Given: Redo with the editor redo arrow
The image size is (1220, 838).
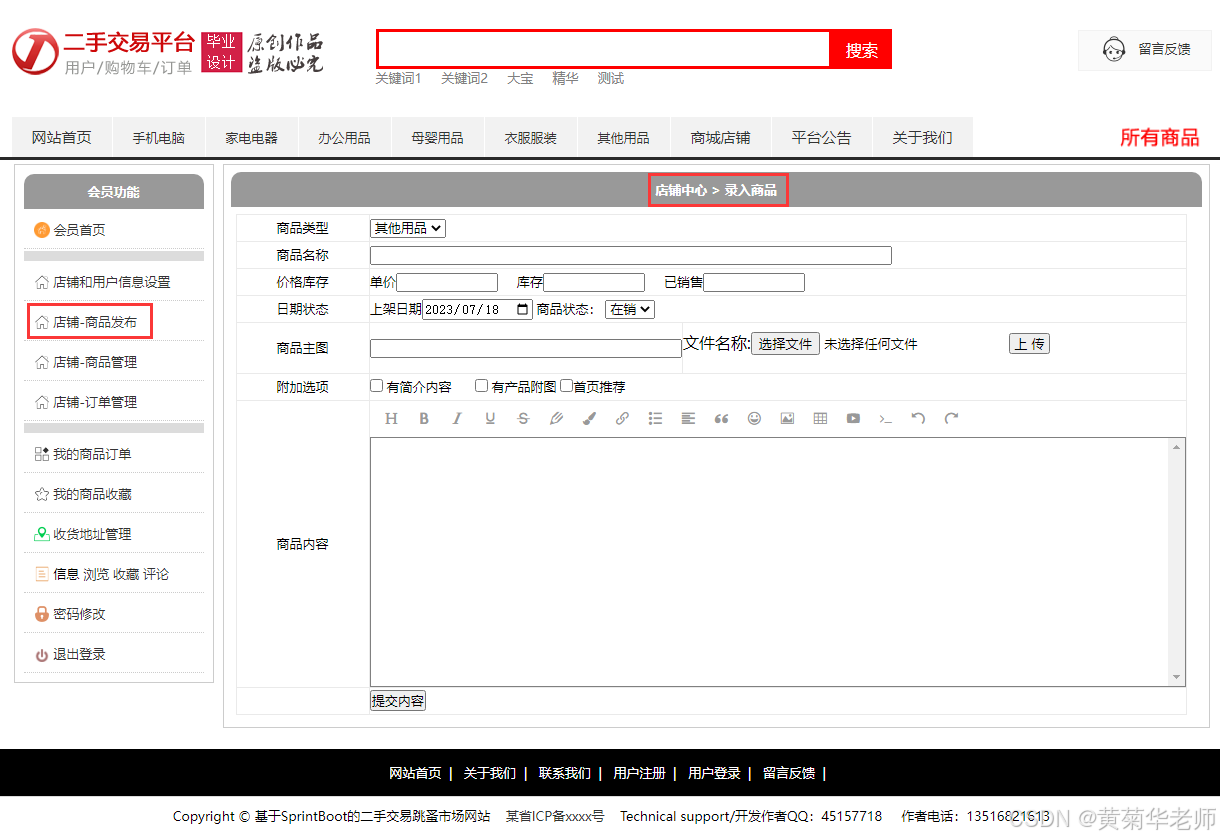Looking at the screenshot, I should pyautogui.click(x=951, y=419).
